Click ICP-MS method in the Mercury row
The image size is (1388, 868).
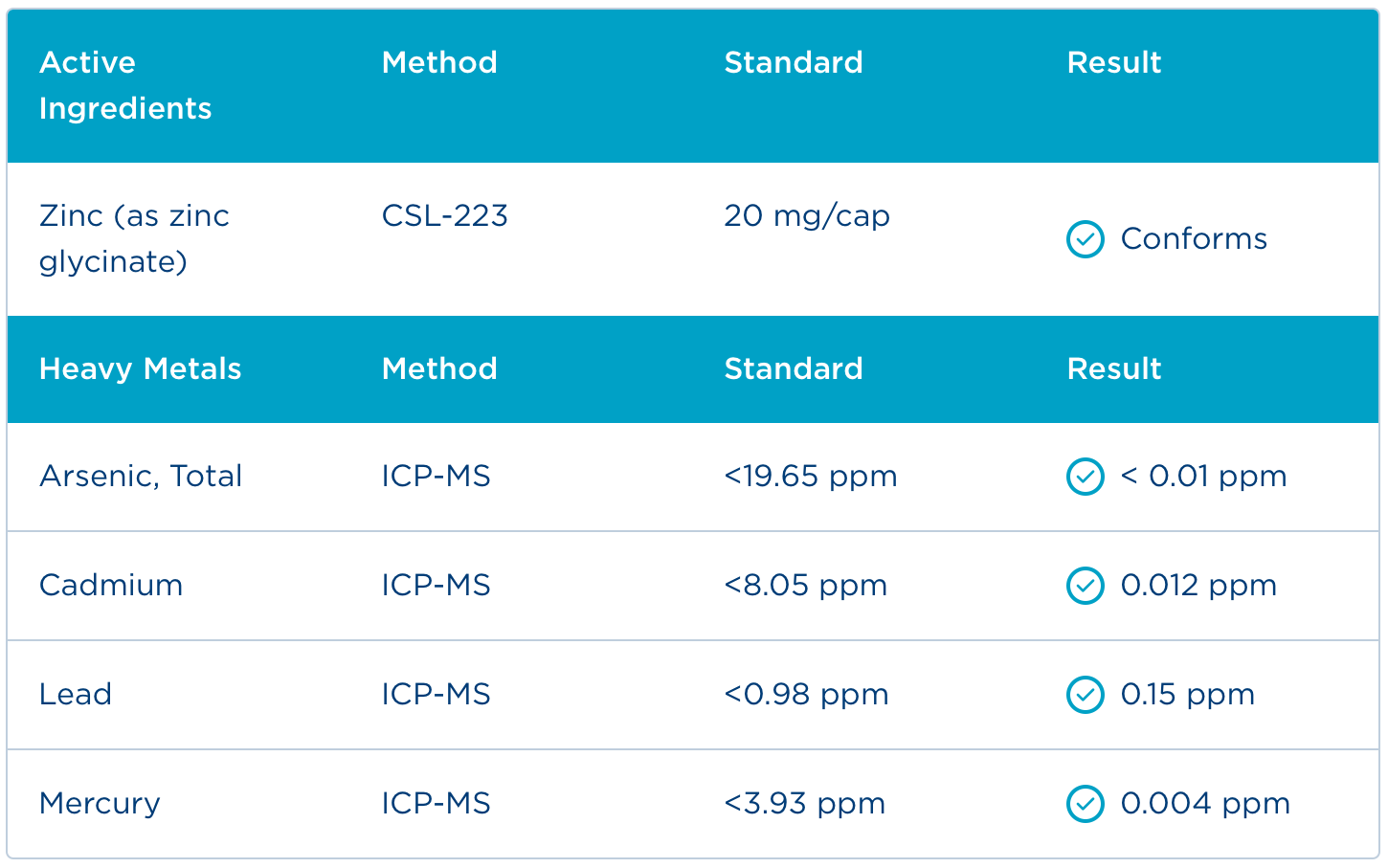pyautogui.click(x=436, y=804)
